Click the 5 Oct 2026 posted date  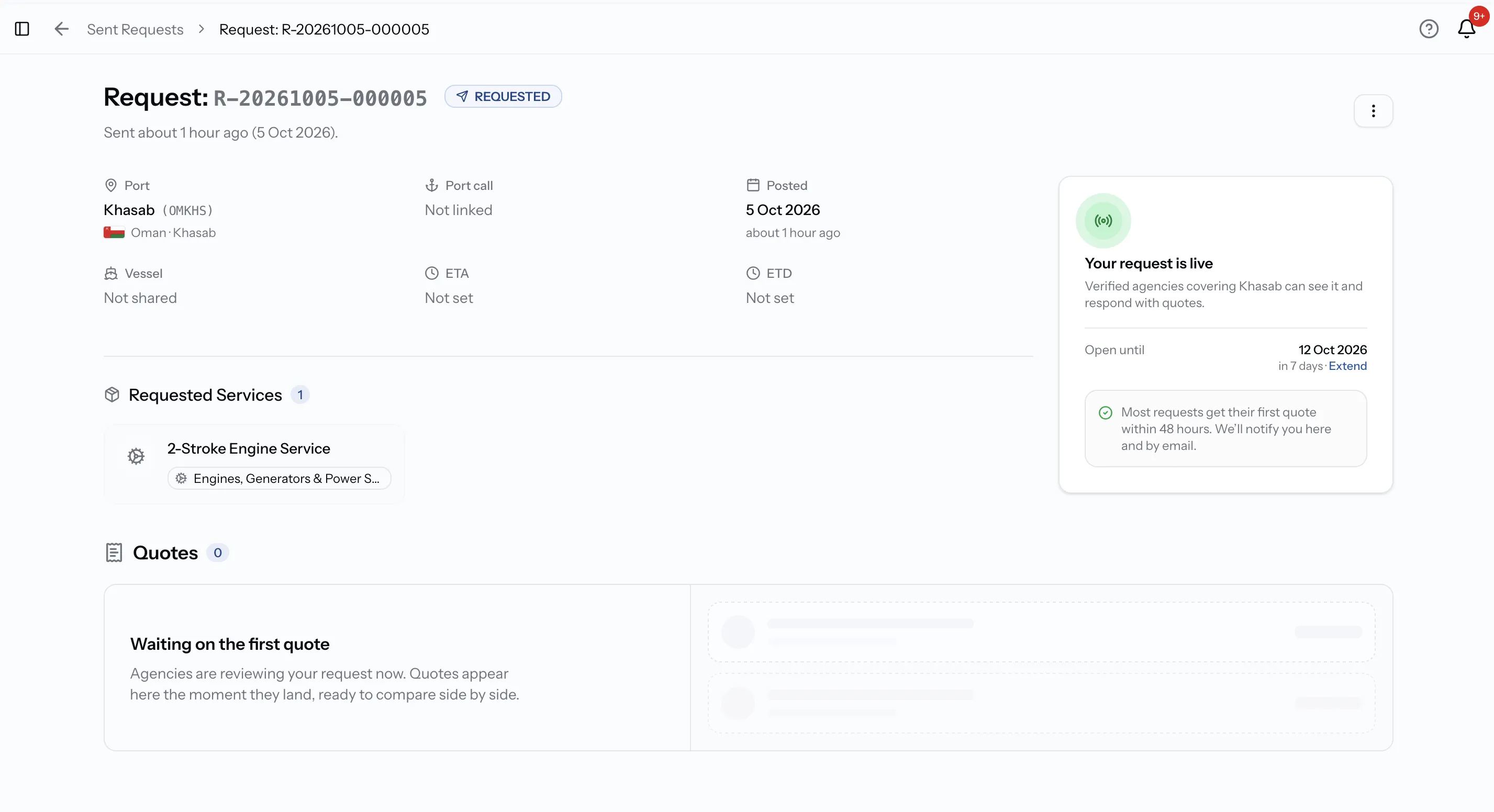783,210
